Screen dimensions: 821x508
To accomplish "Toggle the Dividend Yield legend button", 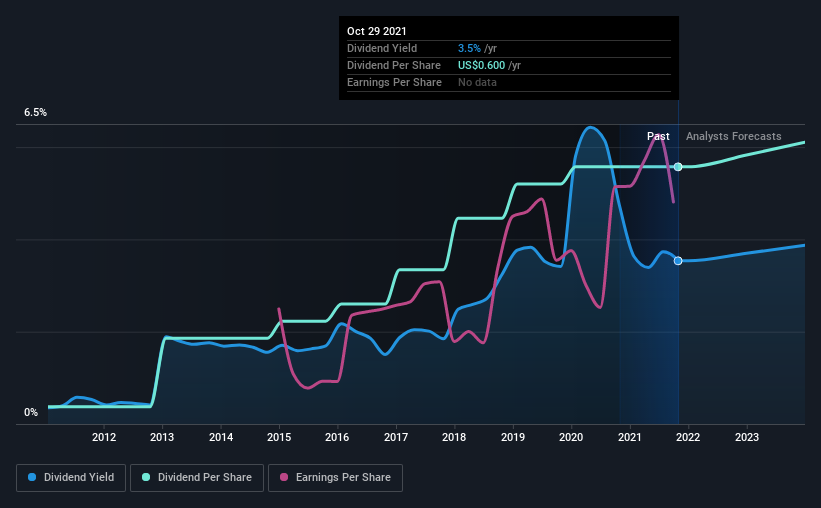I will click(71, 478).
